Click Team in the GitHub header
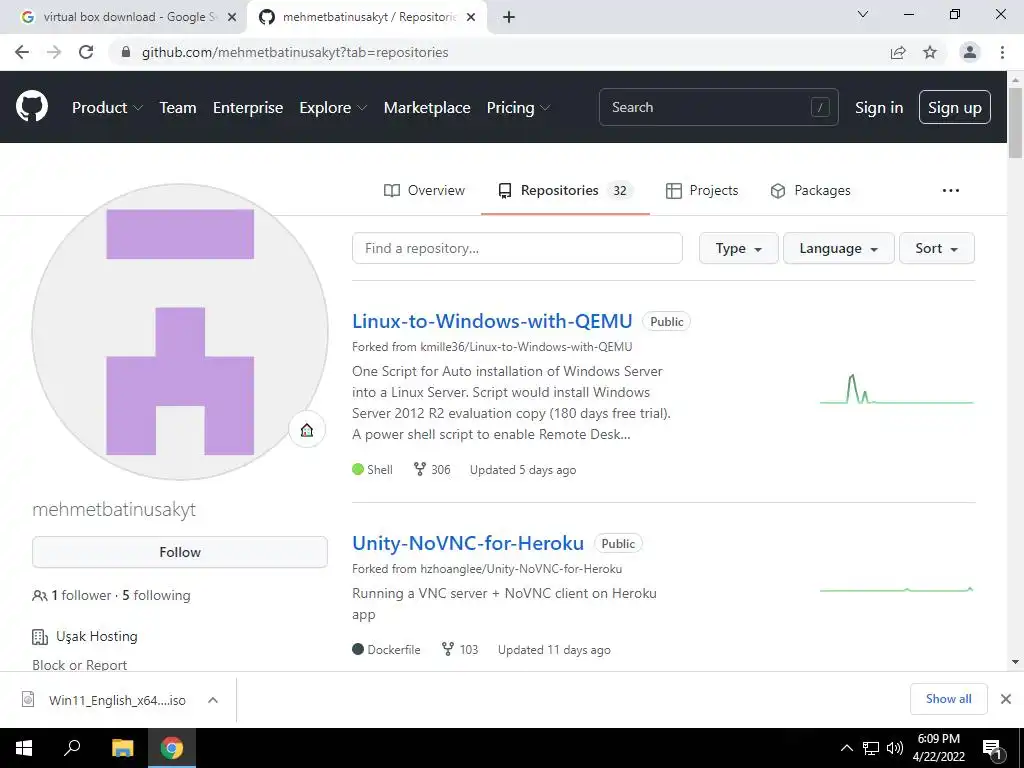This screenshot has height=768, width=1024. 178,108
